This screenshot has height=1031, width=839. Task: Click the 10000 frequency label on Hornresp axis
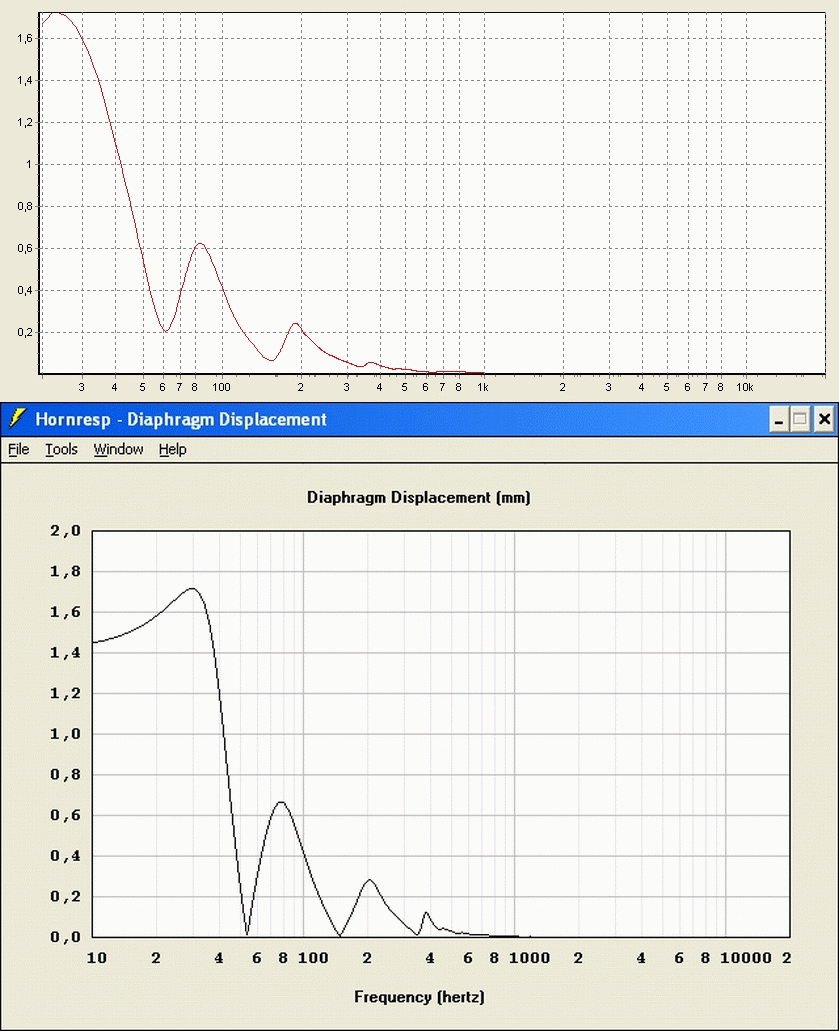click(746, 958)
